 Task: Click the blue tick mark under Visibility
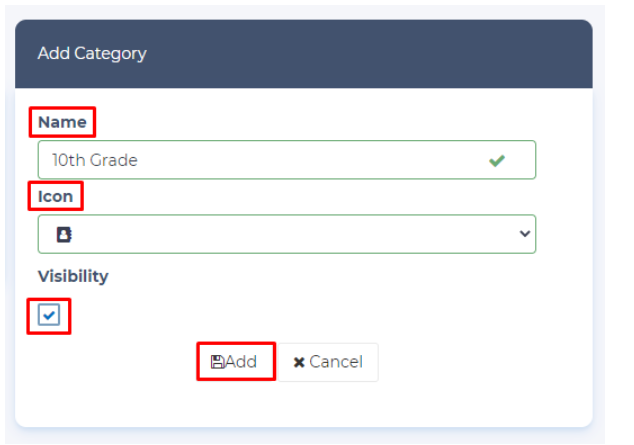50,316
